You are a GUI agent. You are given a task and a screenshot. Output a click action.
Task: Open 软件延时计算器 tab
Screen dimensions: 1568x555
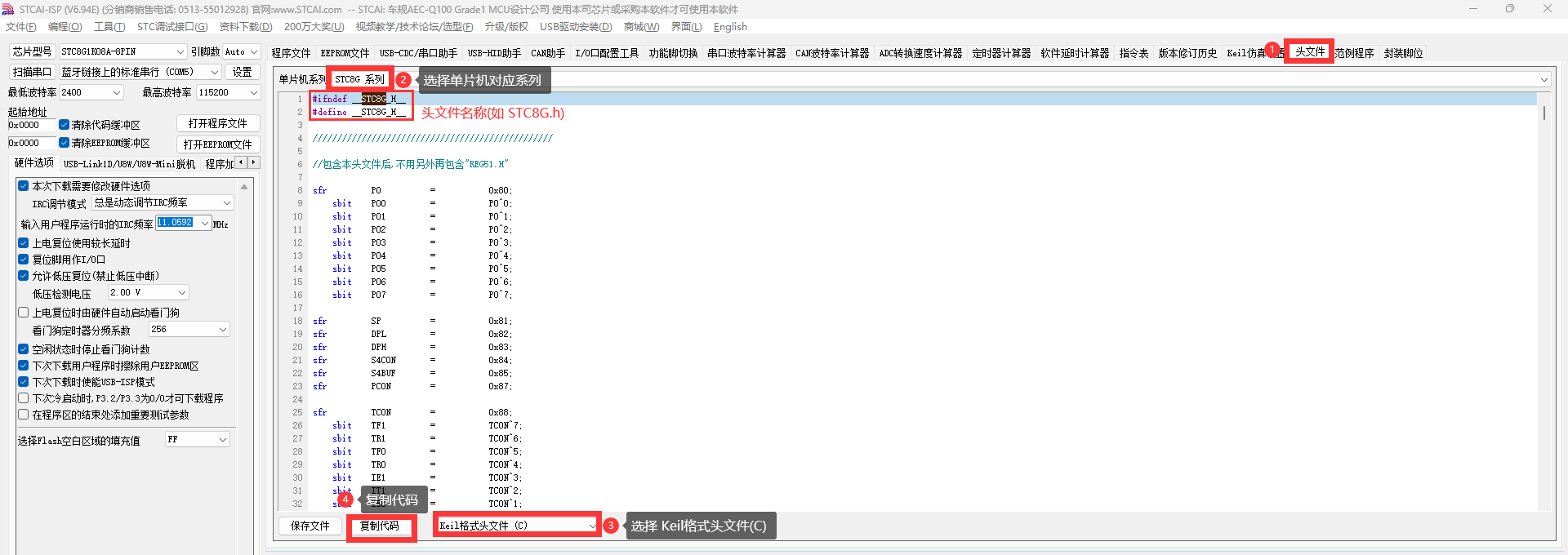pyautogui.click(x=1075, y=53)
